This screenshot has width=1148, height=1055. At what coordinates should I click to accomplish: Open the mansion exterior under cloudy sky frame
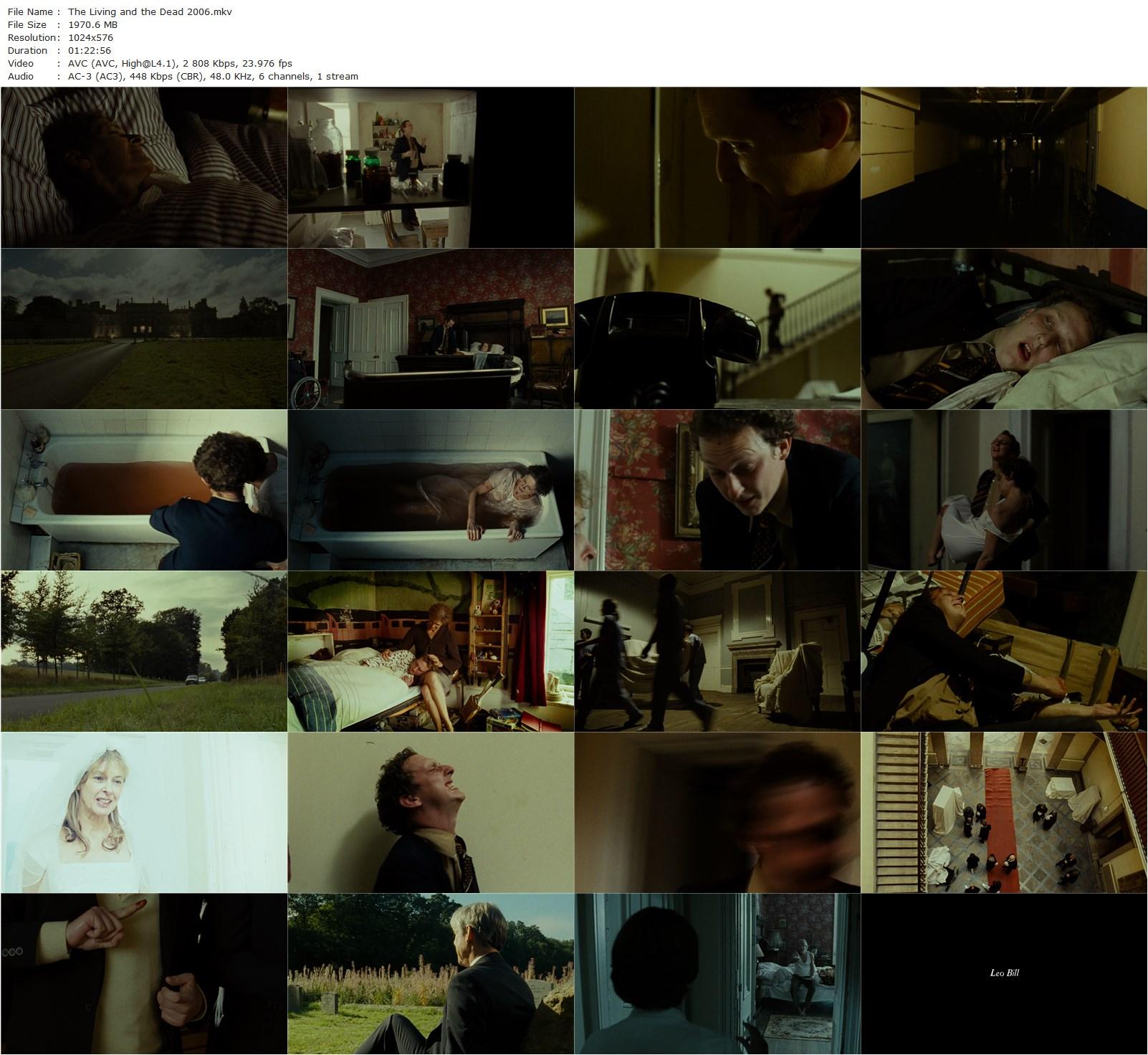click(144, 329)
